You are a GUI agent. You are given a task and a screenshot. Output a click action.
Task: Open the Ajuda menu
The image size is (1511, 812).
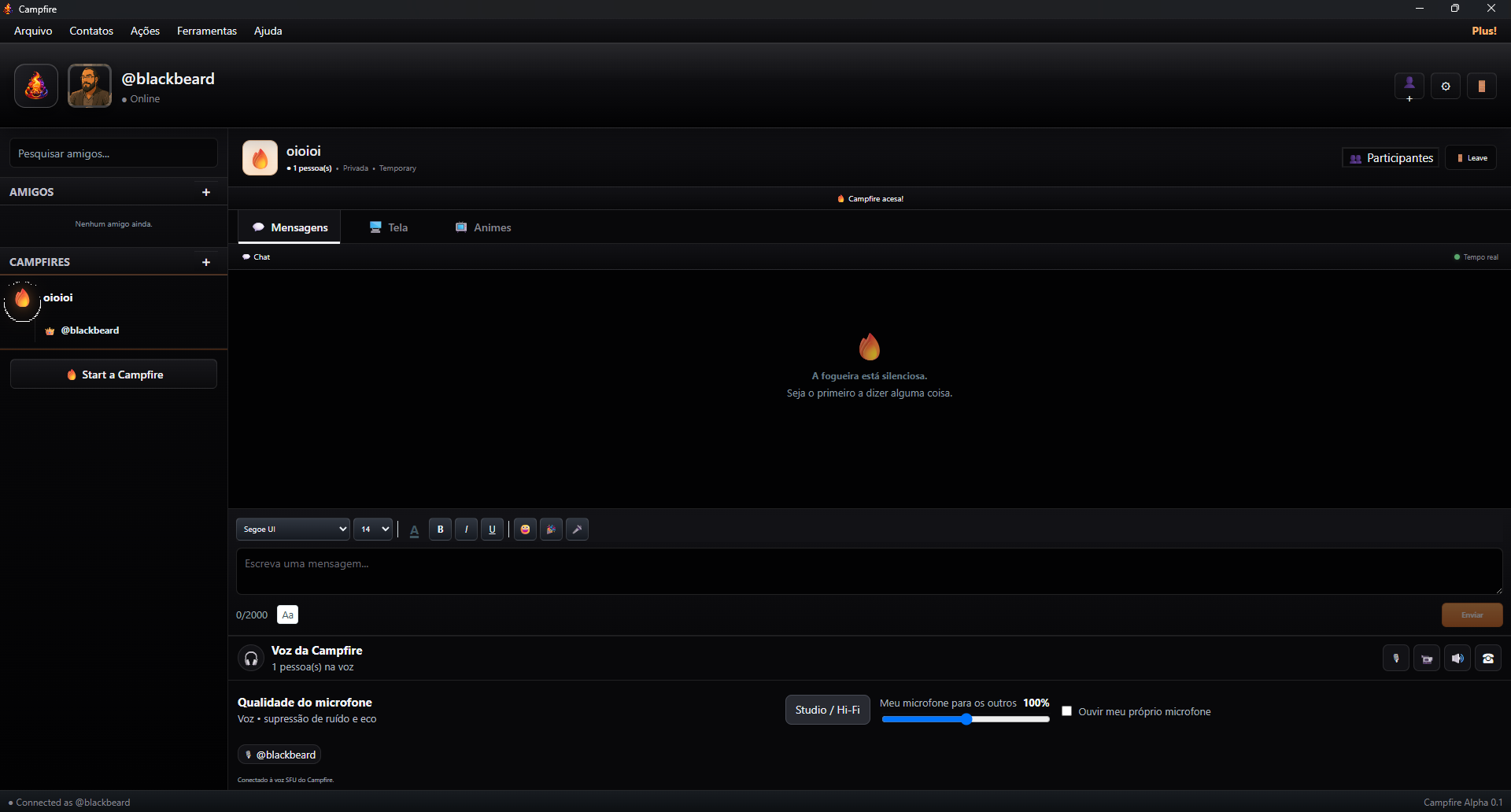coord(268,31)
